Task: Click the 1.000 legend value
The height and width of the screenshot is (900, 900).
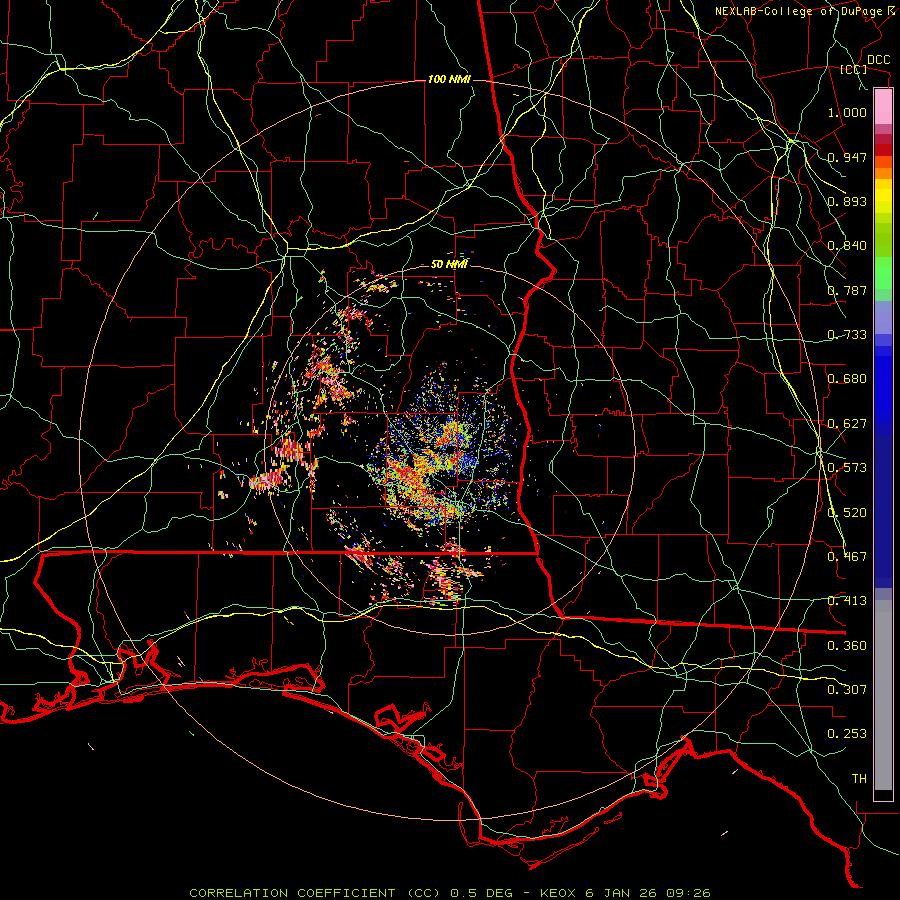Action: point(847,112)
